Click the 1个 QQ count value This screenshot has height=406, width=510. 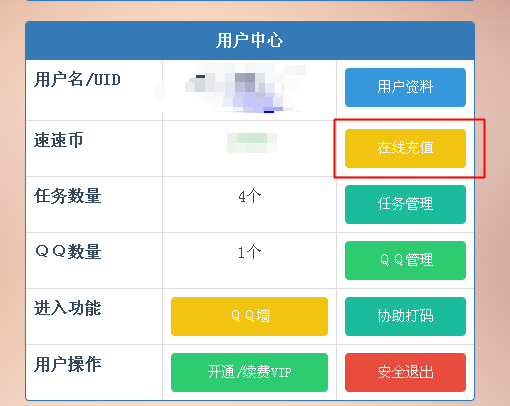(x=249, y=252)
